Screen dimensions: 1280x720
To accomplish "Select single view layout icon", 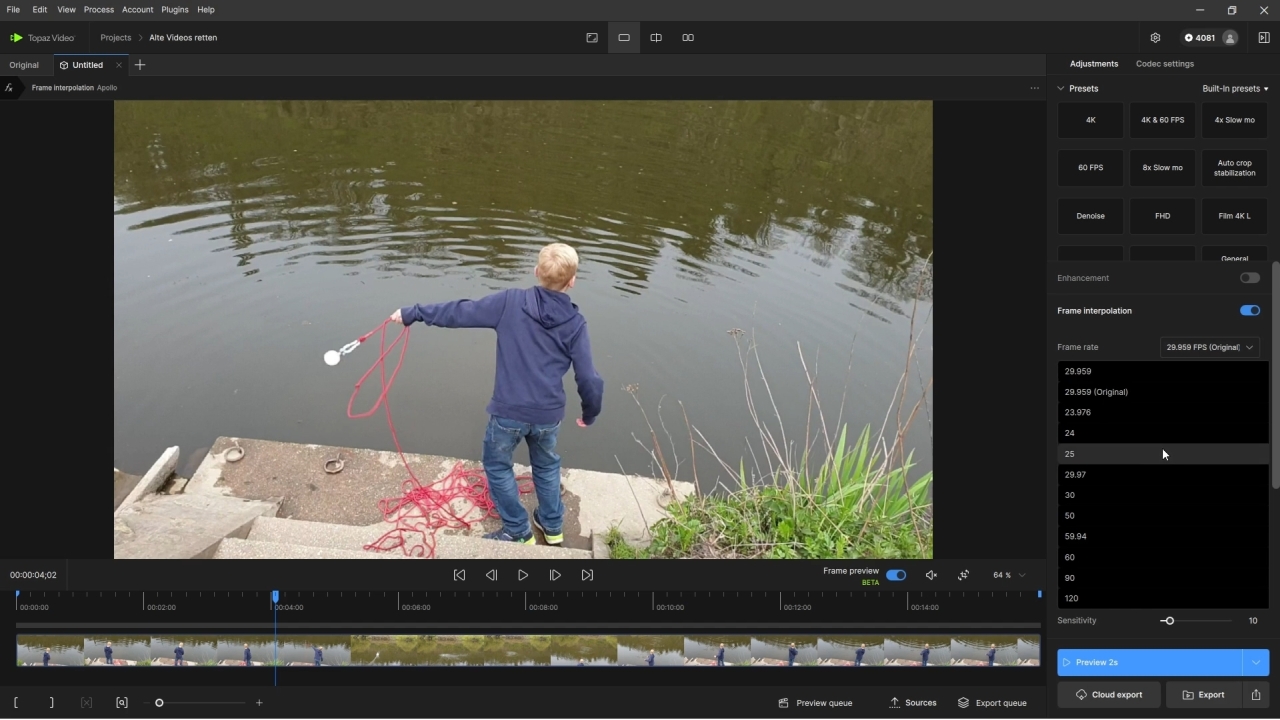I will (624, 38).
